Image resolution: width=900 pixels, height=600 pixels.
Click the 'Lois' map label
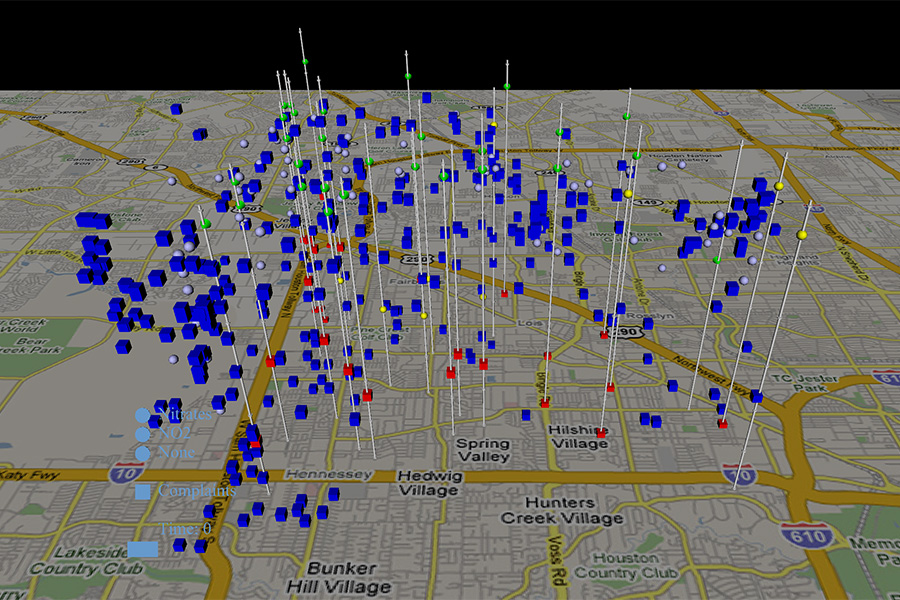pos(530,323)
